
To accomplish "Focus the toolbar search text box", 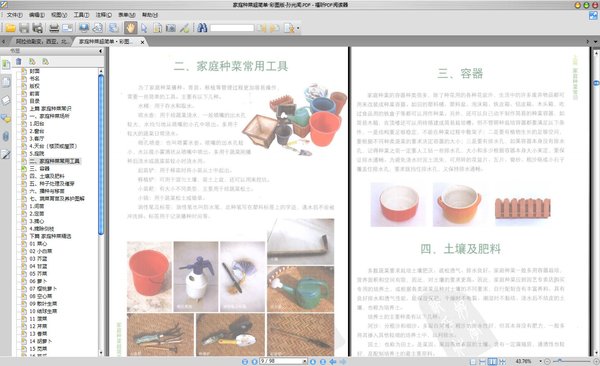I will click(232, 28).
